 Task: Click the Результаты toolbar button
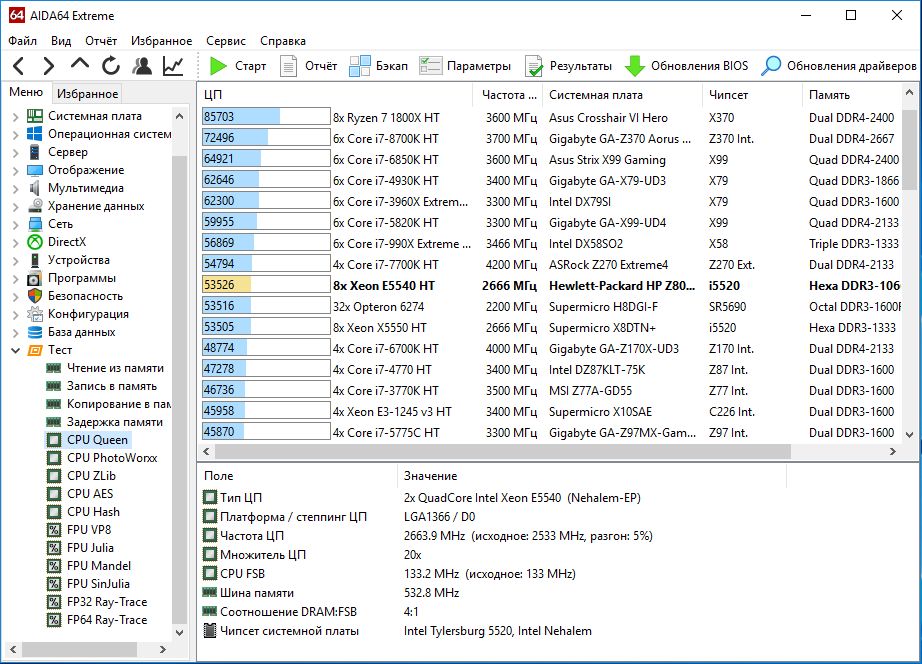569,66
